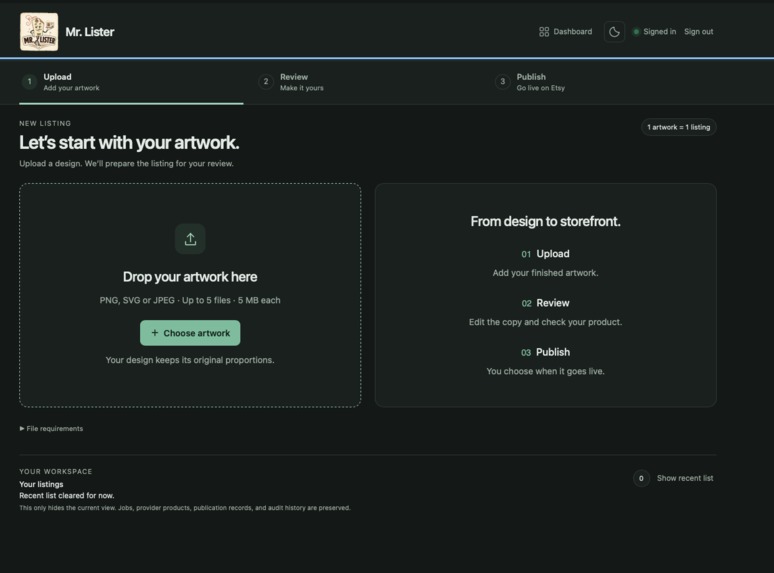Click the step 1 circle for Upload
Screen dimensions: 774x573
29,81
